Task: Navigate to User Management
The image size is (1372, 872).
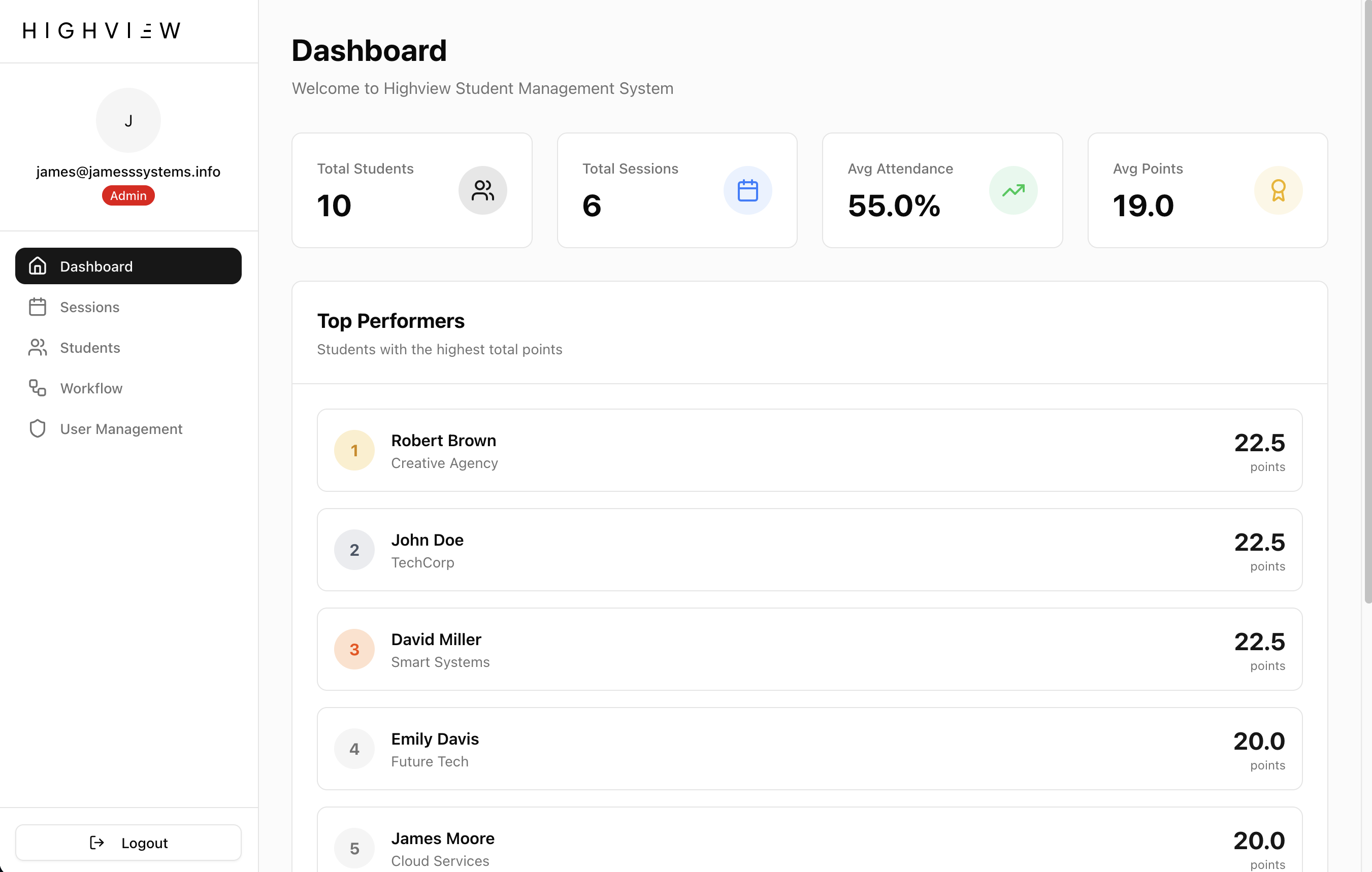Action: [121, 428]
